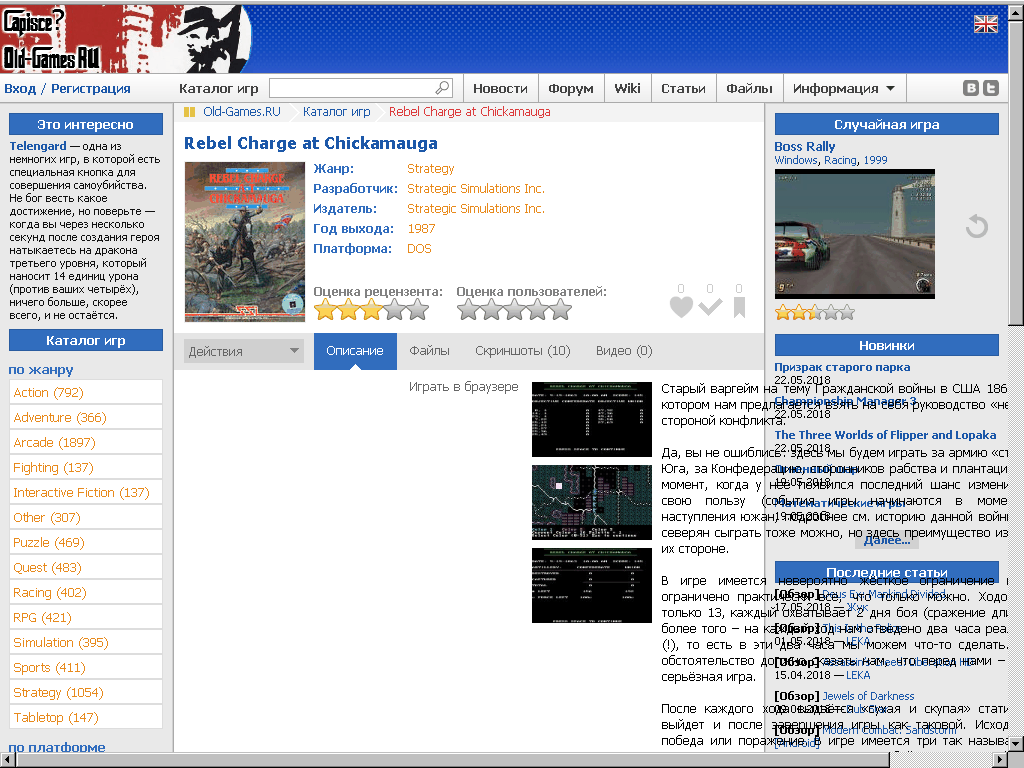Browse the Quest (483) genre
1024x768 pixels.
[x=86, y=568]
